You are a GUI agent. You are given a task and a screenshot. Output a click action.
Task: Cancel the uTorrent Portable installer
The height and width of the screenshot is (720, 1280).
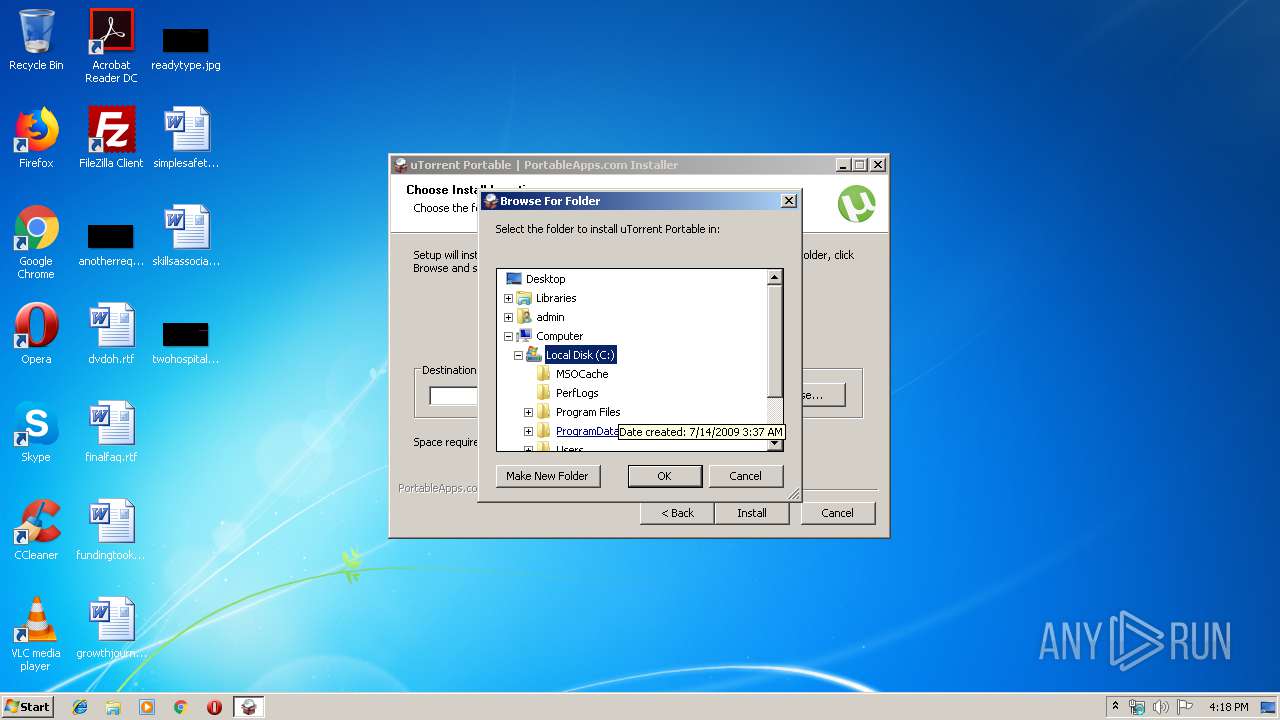pos(837,513)
